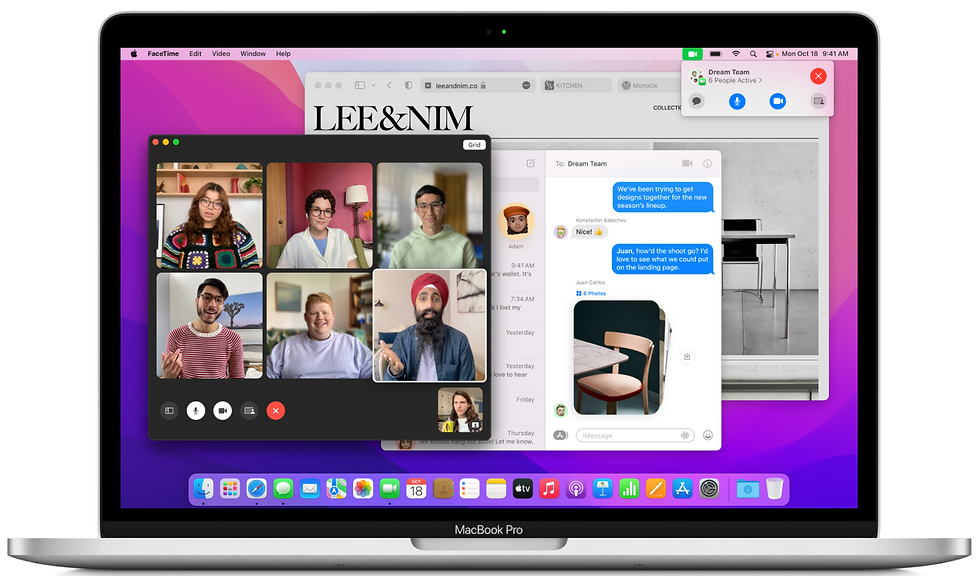Open Messages apps button beside text field
The height and width of the screenshot is (576, 980).
[560, 435]
